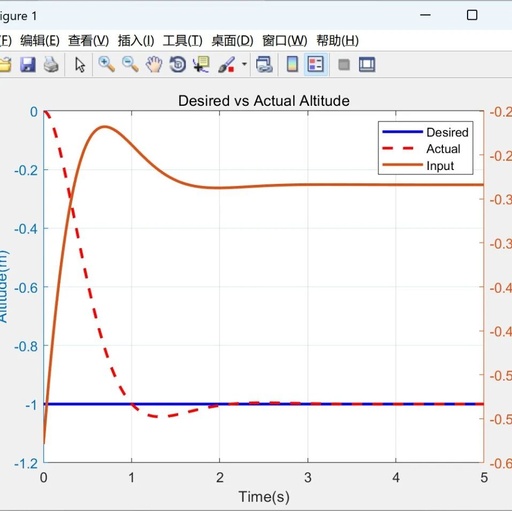512x511 pixels.
Task: Select the Pan hand tool
Action: pyautogui.click(x=154, y=64)
